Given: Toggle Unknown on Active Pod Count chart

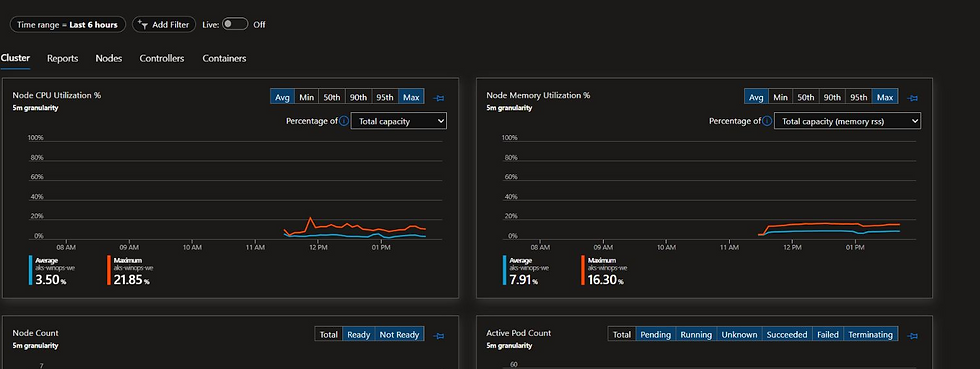Looking at the screenshot, I should [739, 335].
